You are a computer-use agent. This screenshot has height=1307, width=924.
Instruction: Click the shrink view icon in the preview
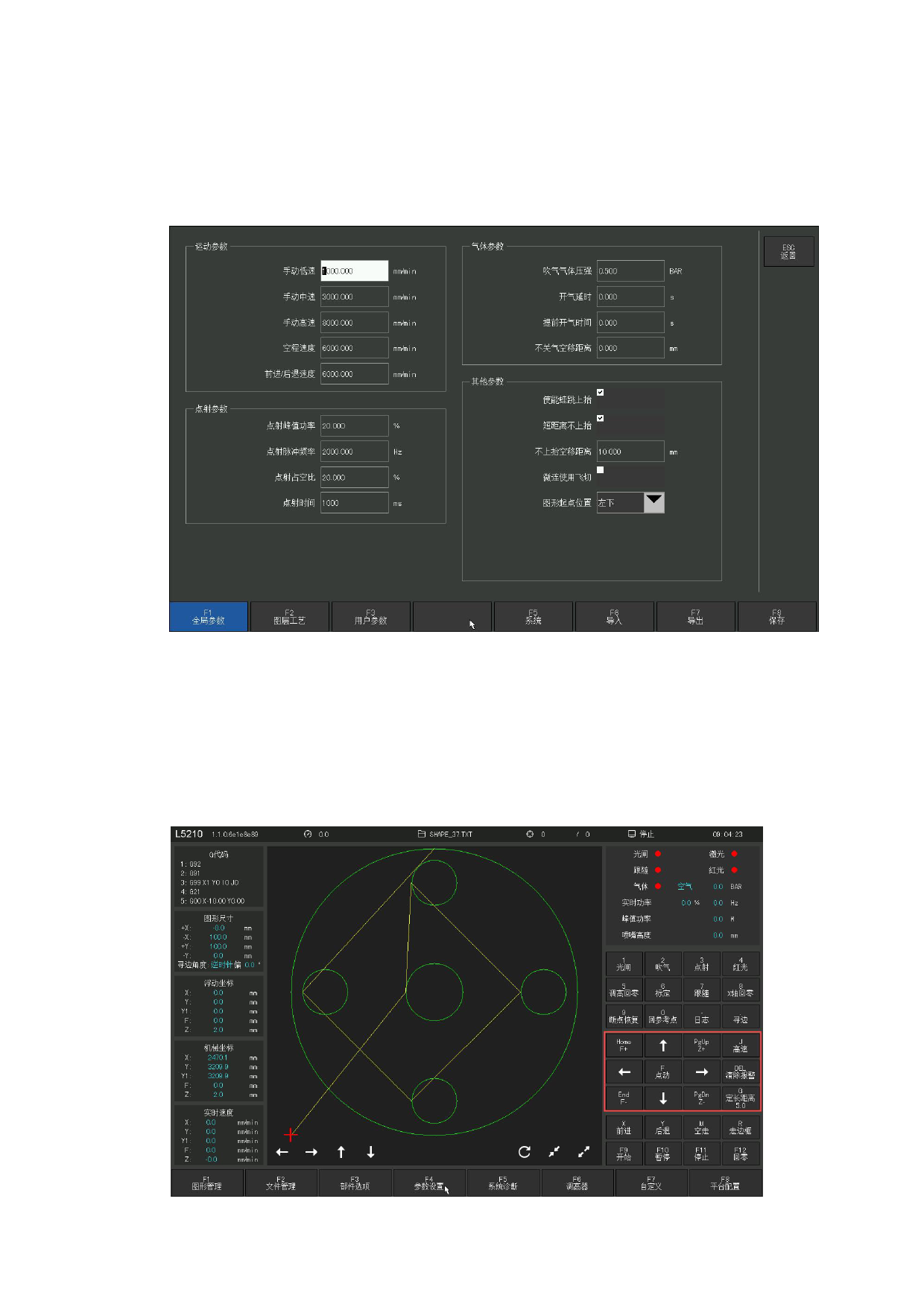point(554,1152)
